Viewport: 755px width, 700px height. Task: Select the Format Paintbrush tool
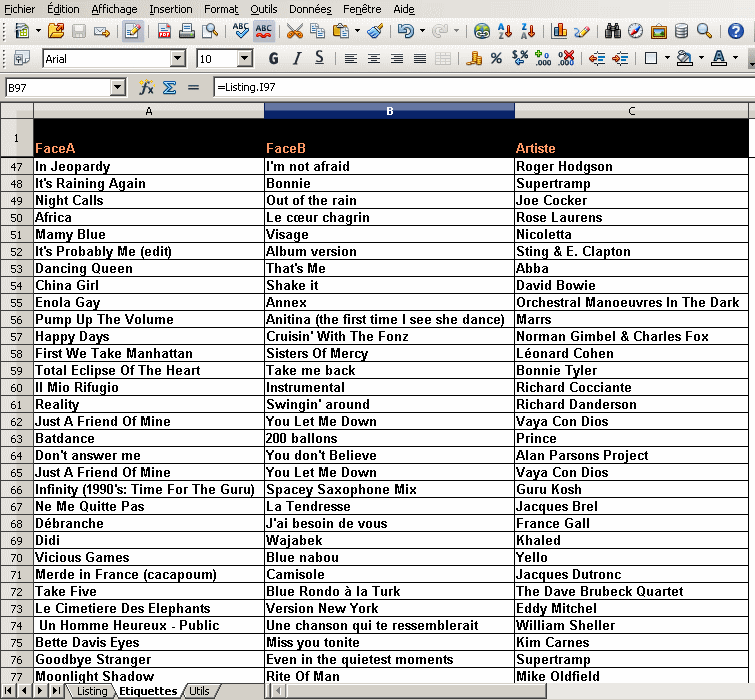click(375, 31)
